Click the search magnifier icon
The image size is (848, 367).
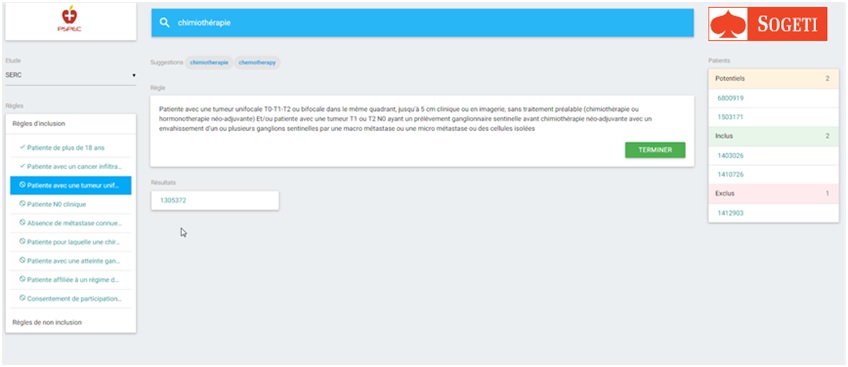[164, 23]
